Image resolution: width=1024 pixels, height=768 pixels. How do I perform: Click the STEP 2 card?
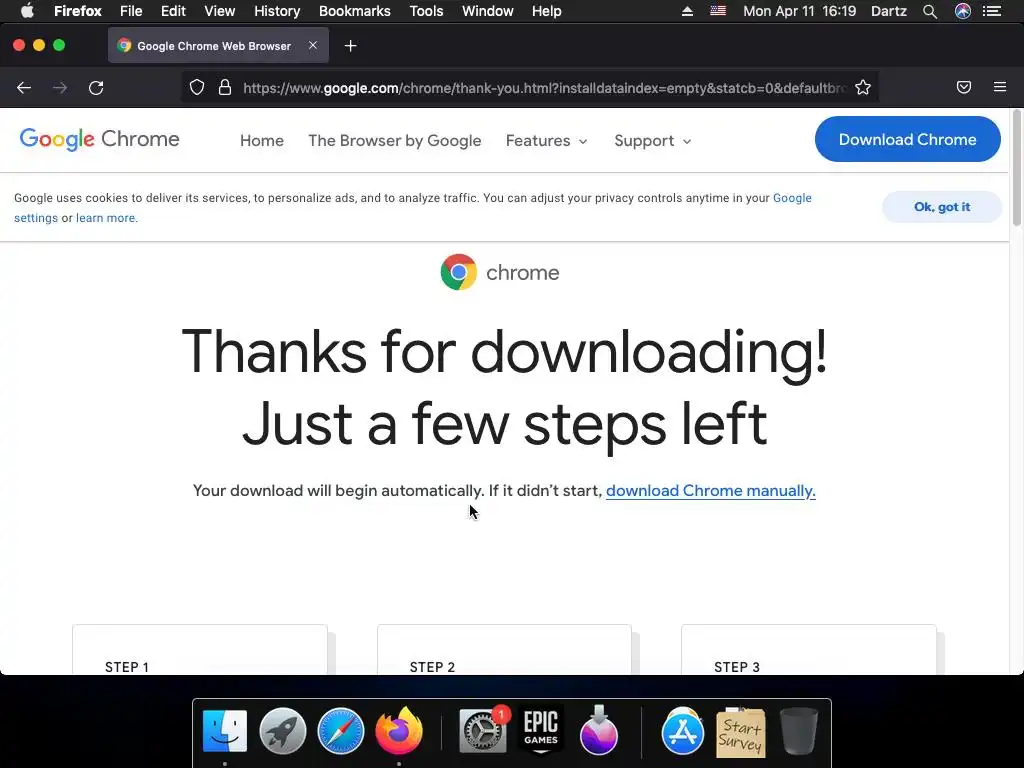504,649
